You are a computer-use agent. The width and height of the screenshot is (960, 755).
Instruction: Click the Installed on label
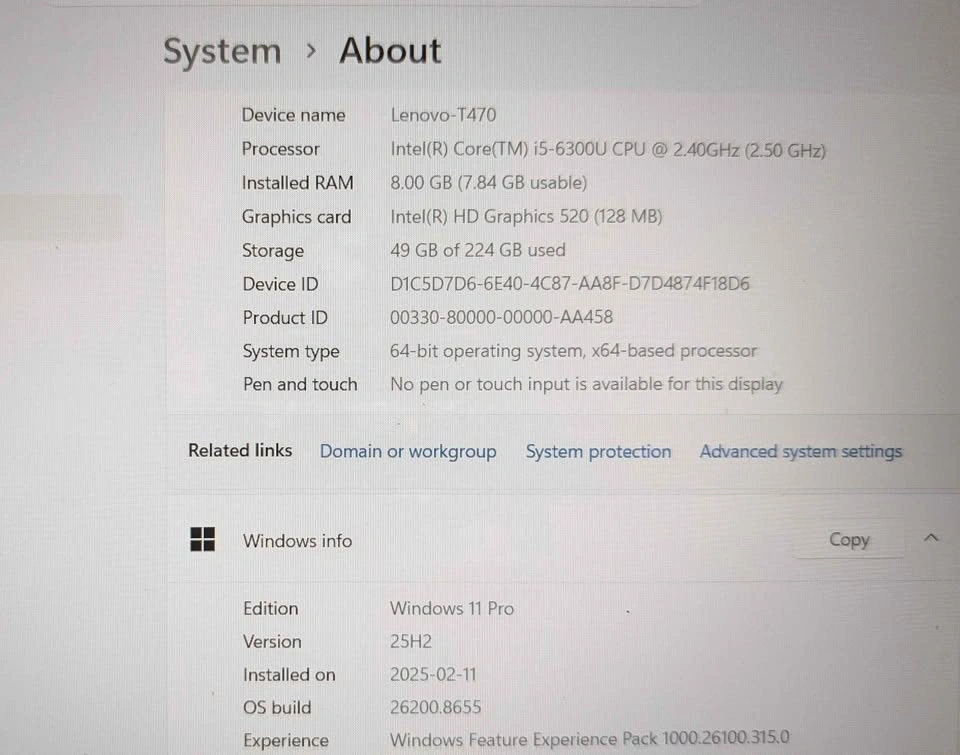click(289, 674)
